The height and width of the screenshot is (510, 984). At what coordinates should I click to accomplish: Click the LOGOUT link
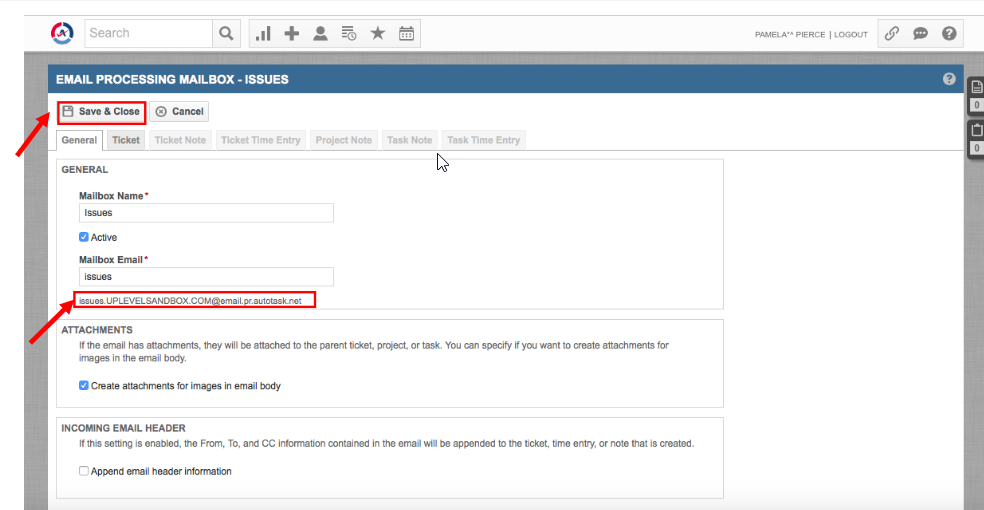click(851, 35)
